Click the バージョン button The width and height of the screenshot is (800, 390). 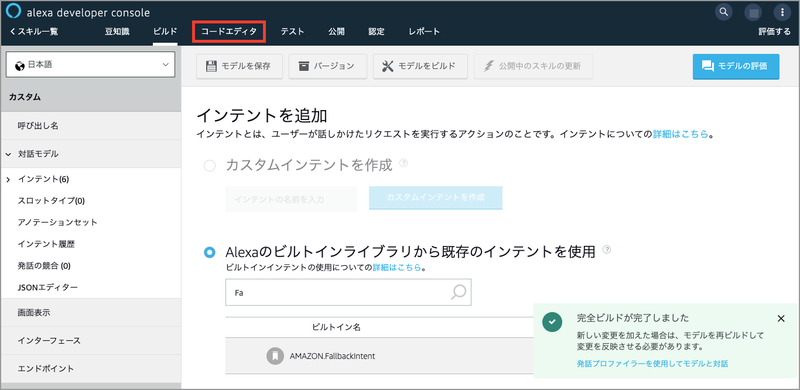328,66
